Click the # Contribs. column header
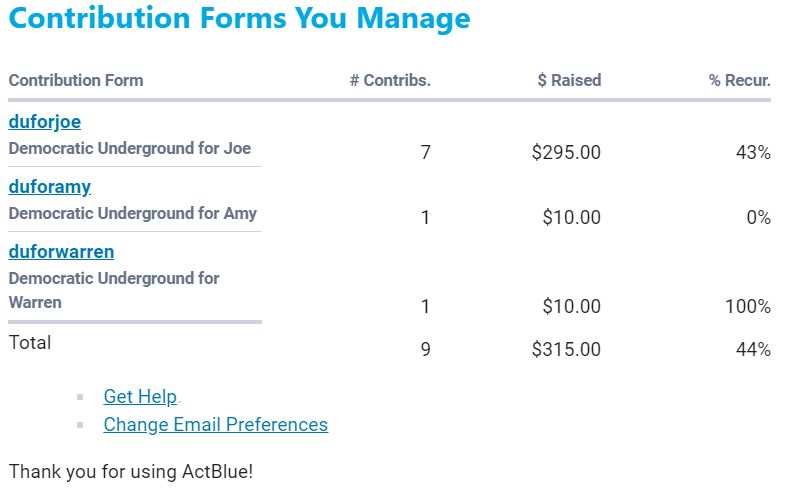 [x=390, y=80]
